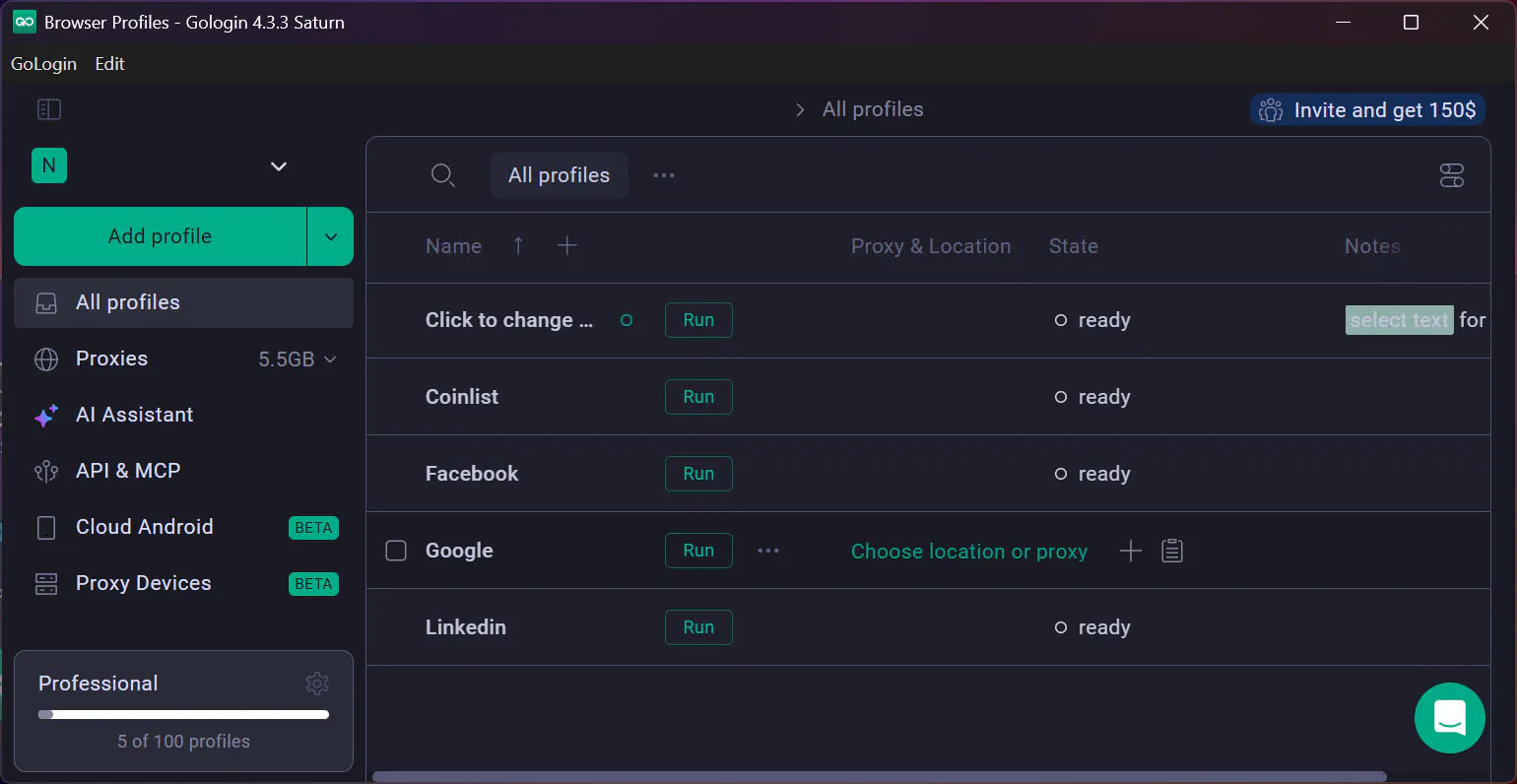The image size is (1517, 784).
Task: Add a column with the plus icon
Action: [567, 246]
